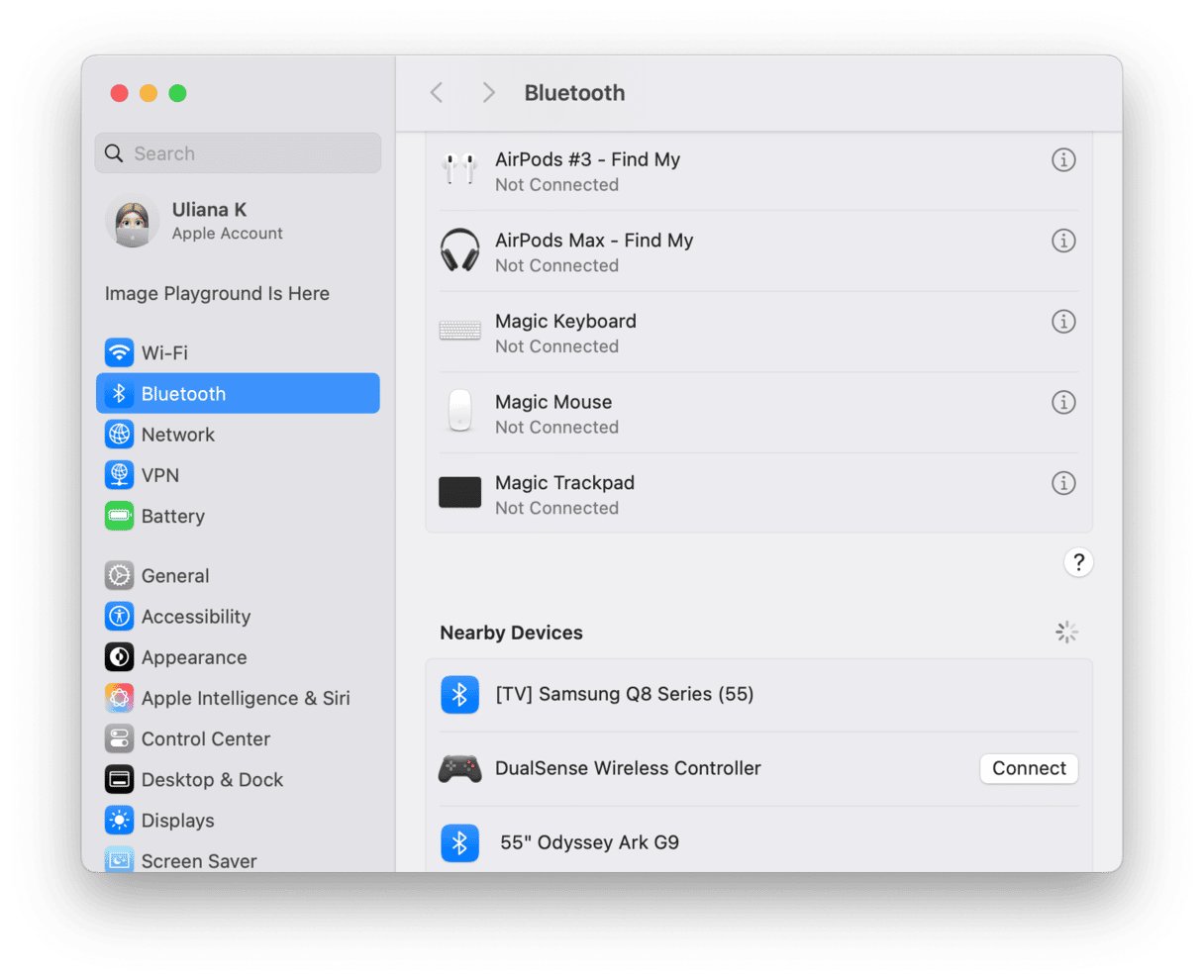The height and width of the screenshot is (980, 1204).
Task: Click the Nearby Devices loading spinner
Action: [1066, 633]
